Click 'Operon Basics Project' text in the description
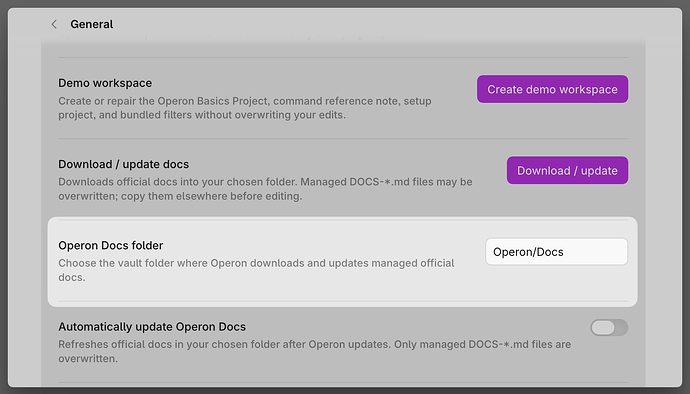Image resolution: width=690 pixels, height=394 pixels. pyautogui.click(x=213, y=101)
